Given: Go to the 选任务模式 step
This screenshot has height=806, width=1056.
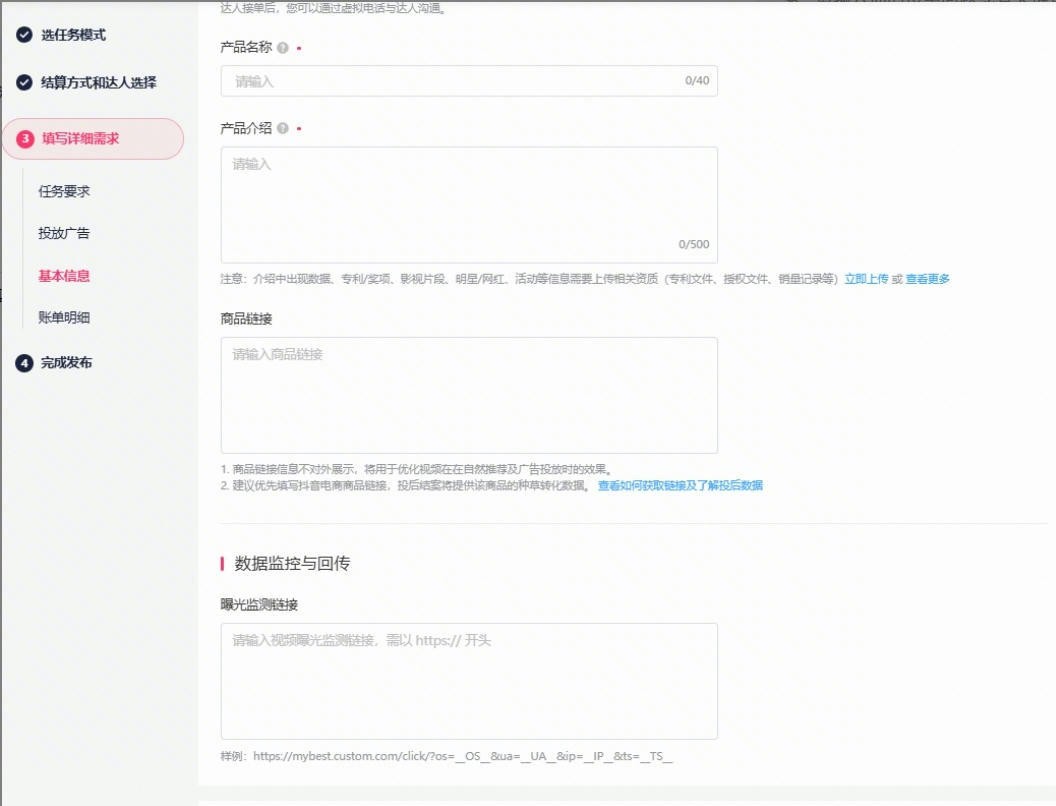Looking at the screenshot, I should tap(73, 34).
